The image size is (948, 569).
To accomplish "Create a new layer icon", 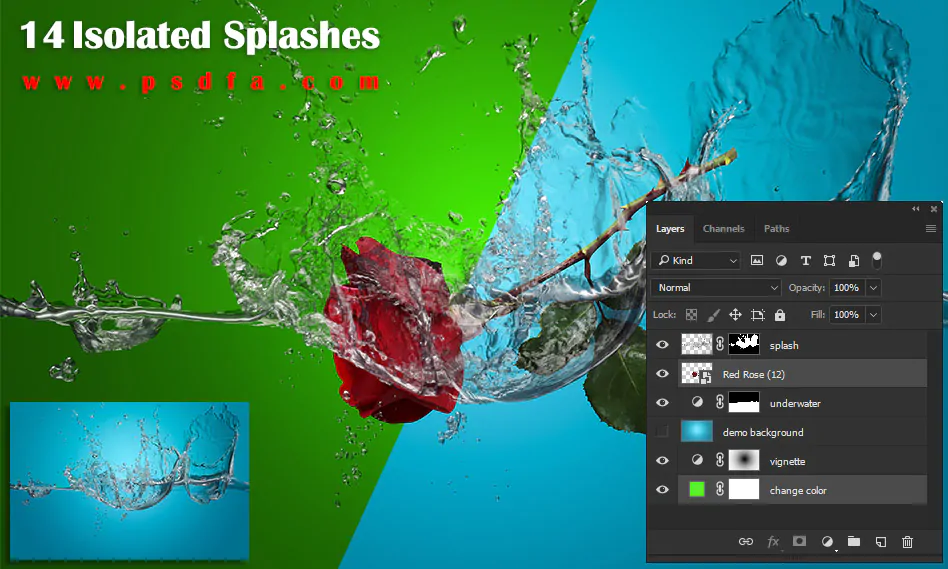I will point(881,542).
